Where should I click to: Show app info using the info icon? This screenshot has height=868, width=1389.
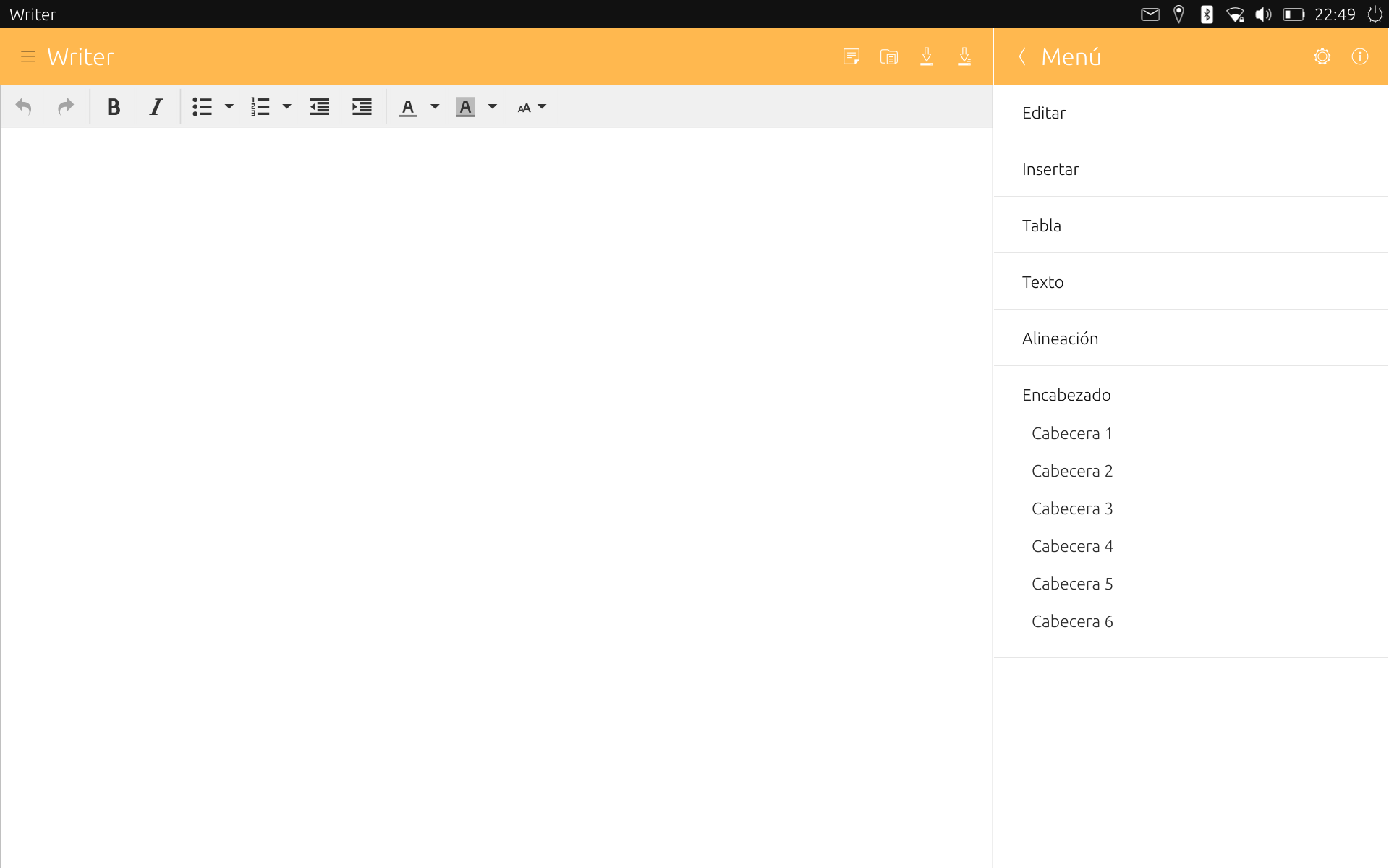click(1360, 56)
